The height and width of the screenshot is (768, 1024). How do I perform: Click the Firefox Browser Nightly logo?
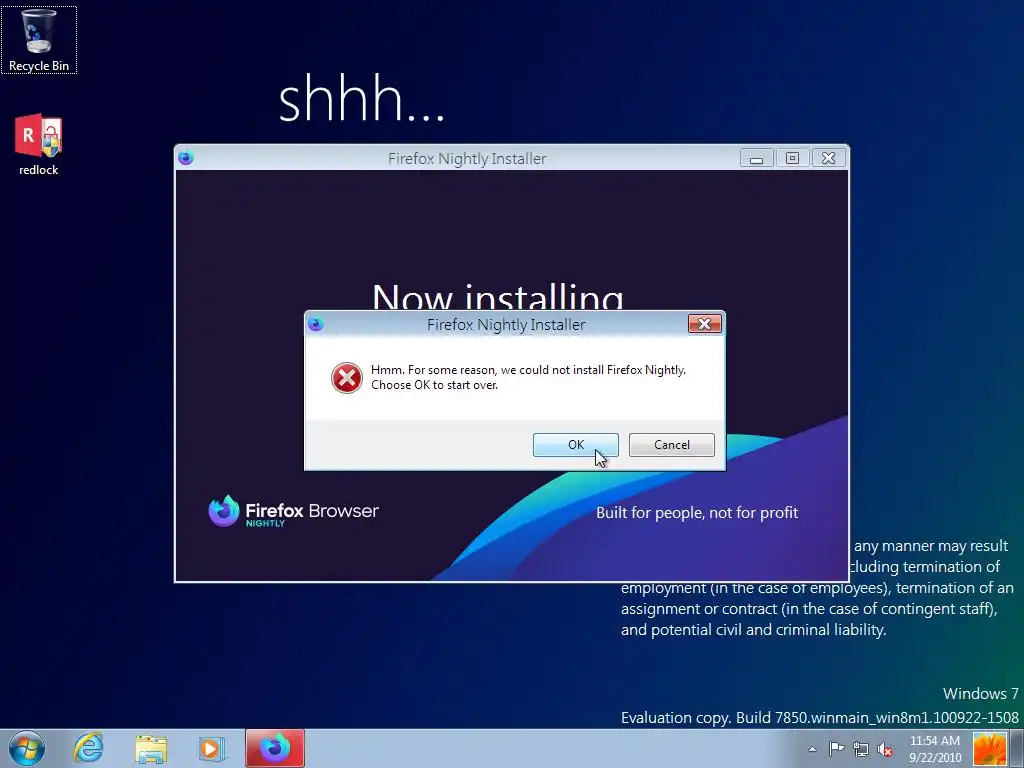(x=293, y=511)
